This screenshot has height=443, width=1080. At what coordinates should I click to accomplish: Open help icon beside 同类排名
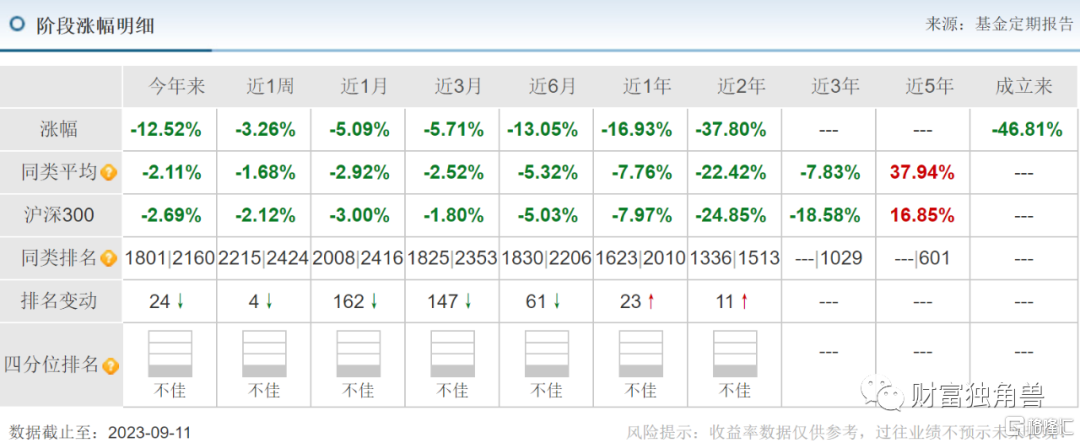[x=109, y=259]
